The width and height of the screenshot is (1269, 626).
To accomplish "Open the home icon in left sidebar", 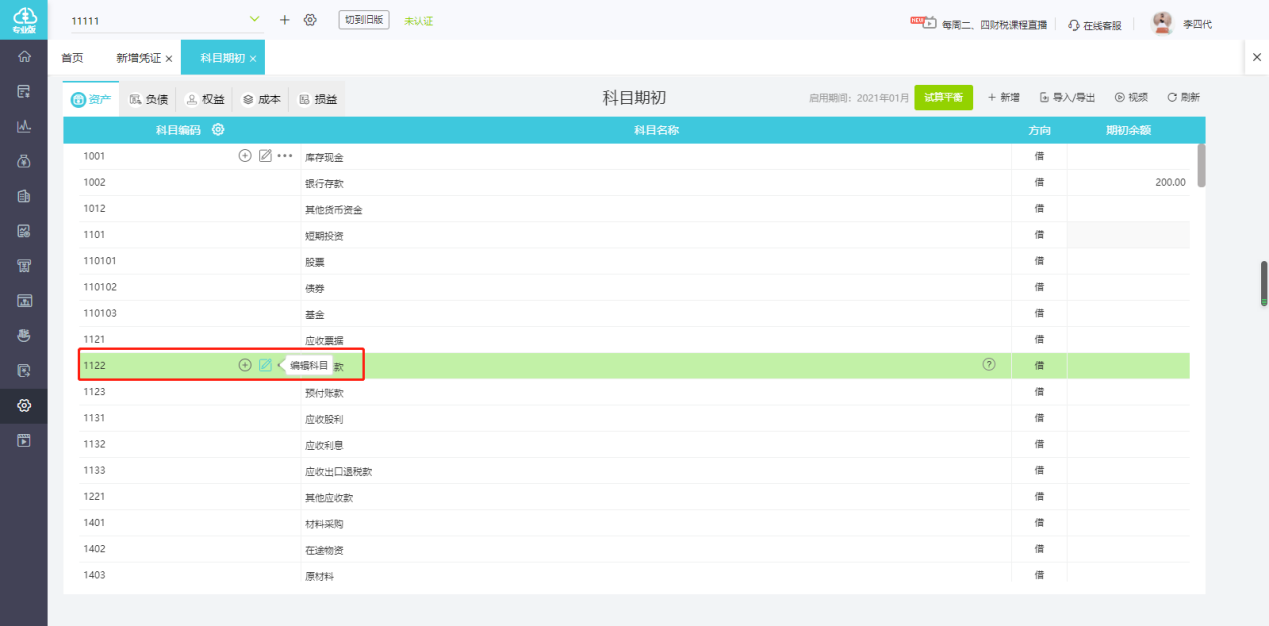I will (x=24, y=57).
